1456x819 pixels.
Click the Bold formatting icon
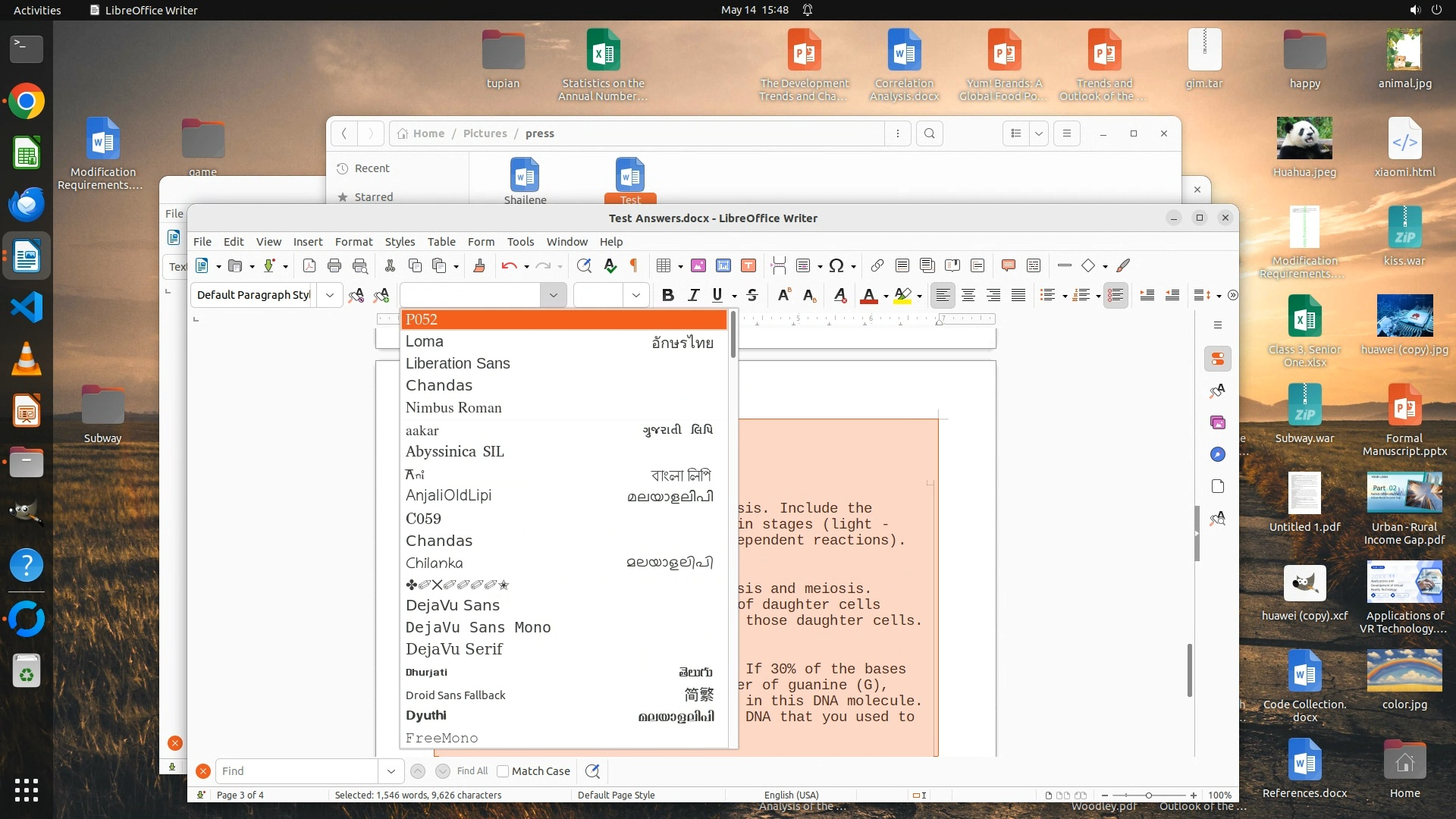point(667,295)
